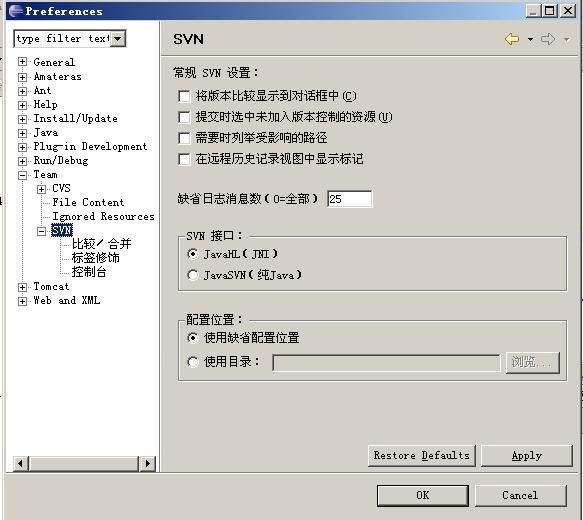
Task: Click Restore Defaults button
Action: [x=422, y=455]
